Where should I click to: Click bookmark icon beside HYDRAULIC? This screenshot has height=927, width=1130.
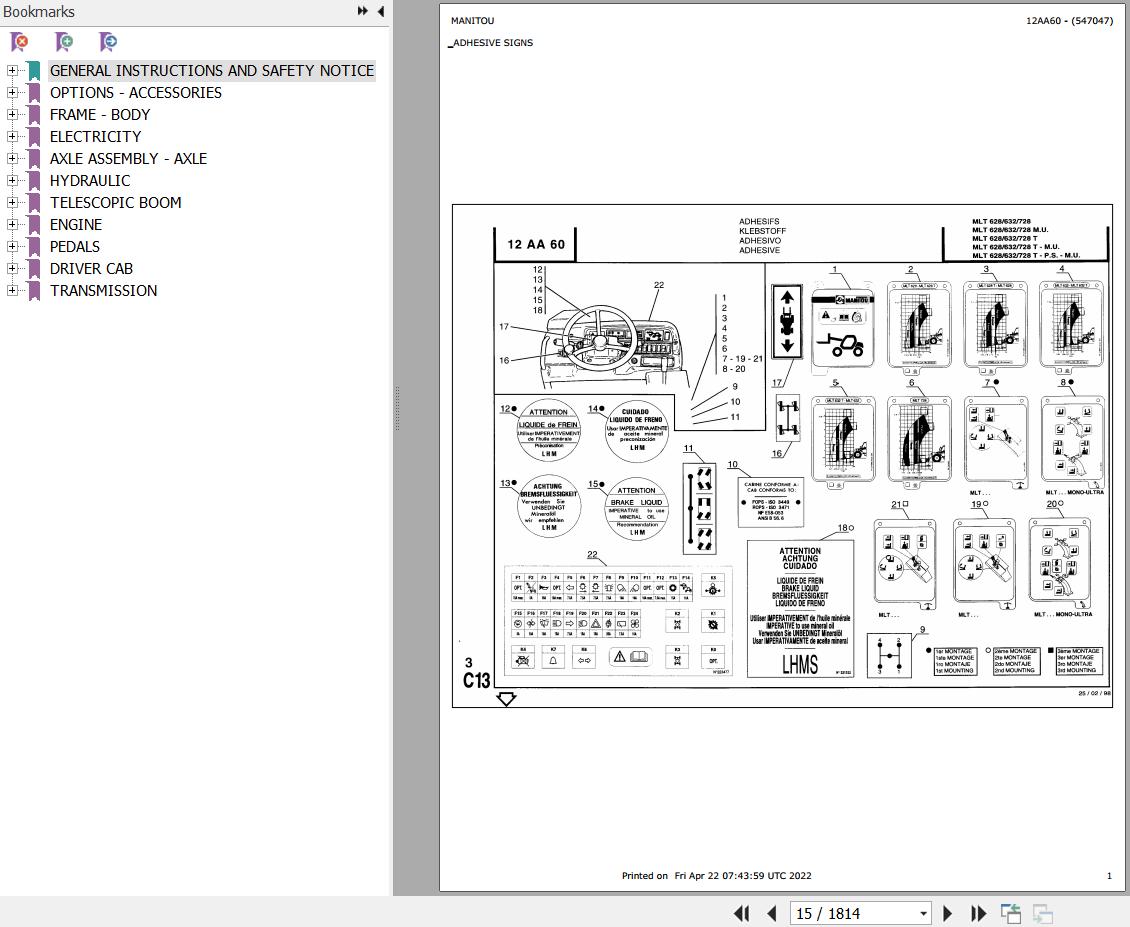pyautogui.click(x=33, y=180)
